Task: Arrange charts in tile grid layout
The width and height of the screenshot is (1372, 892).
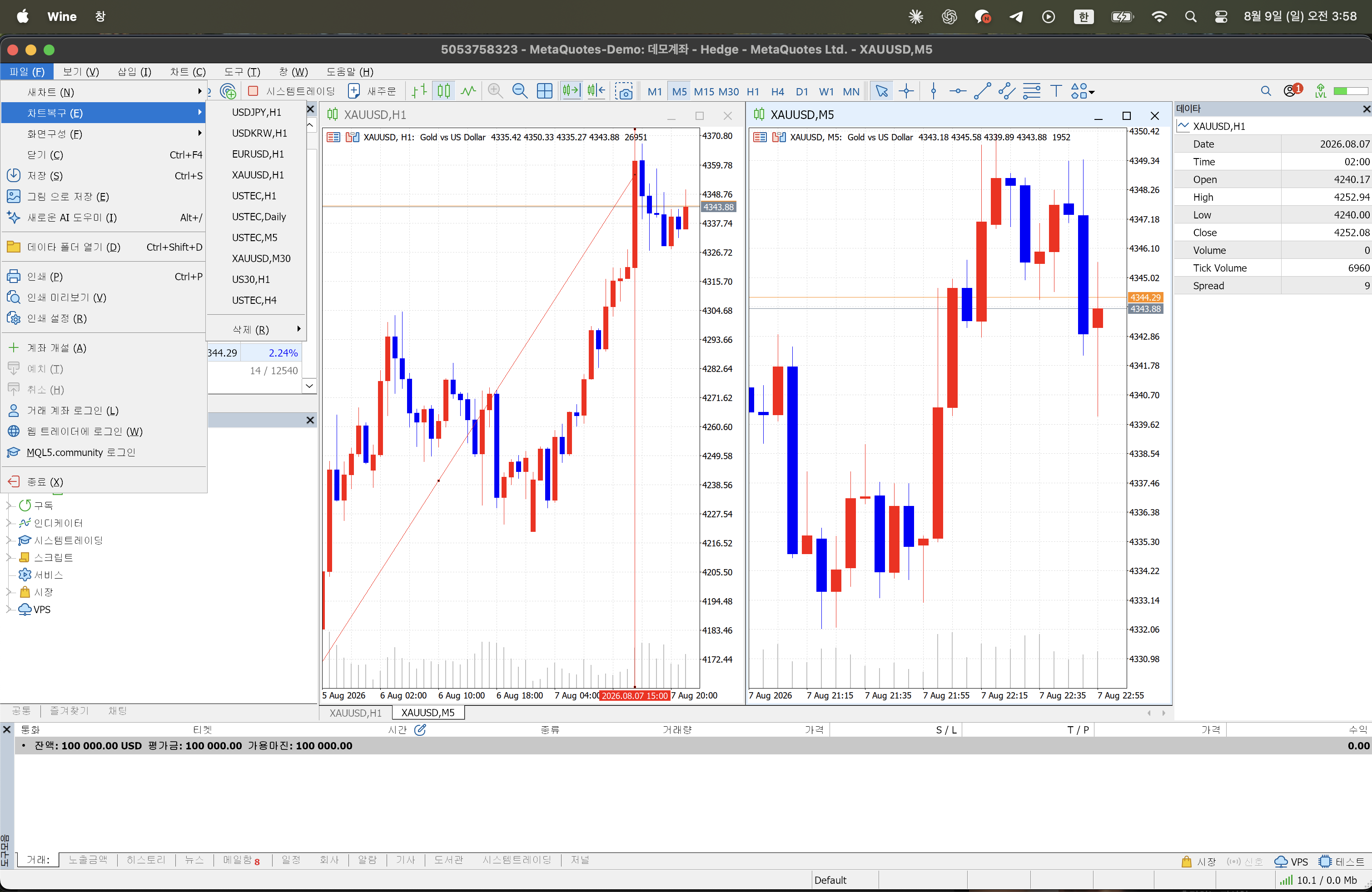Action: 544,91
